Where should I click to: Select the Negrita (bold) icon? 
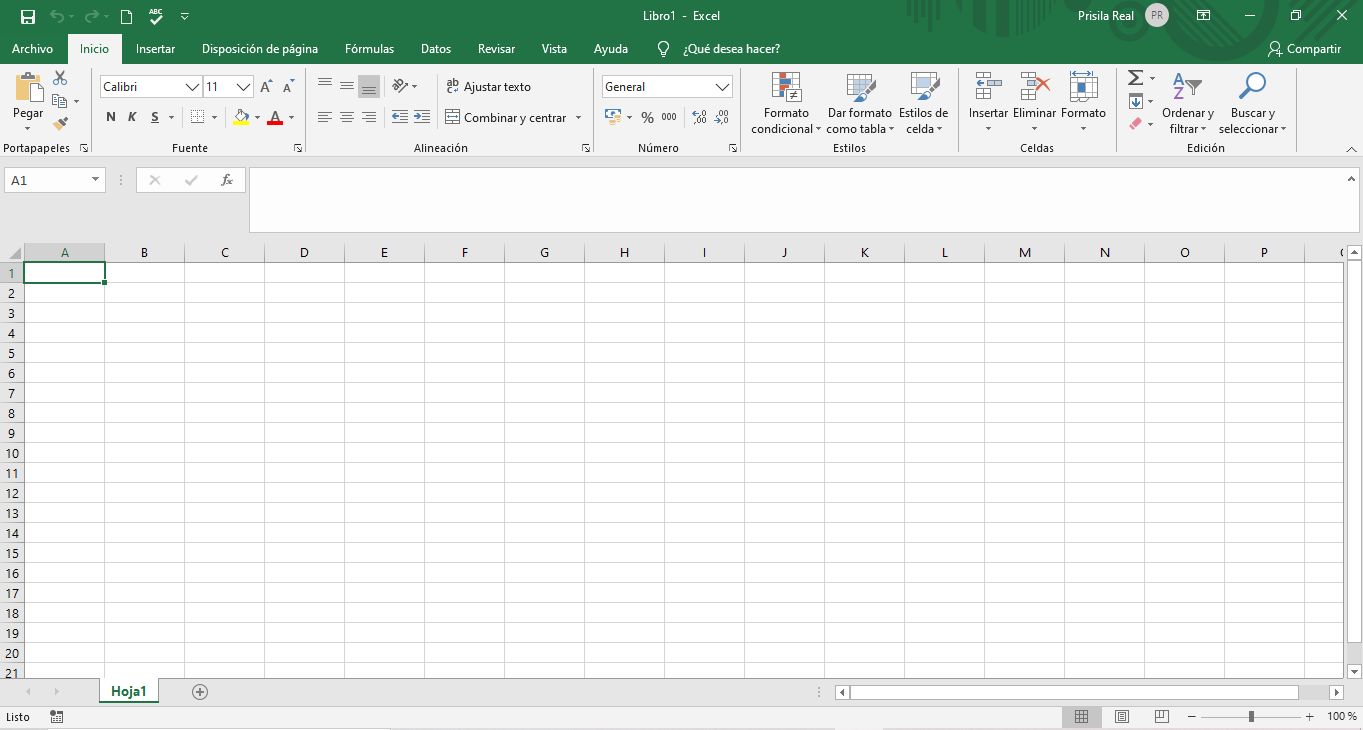pyautogui.click(x=110, y=116)
